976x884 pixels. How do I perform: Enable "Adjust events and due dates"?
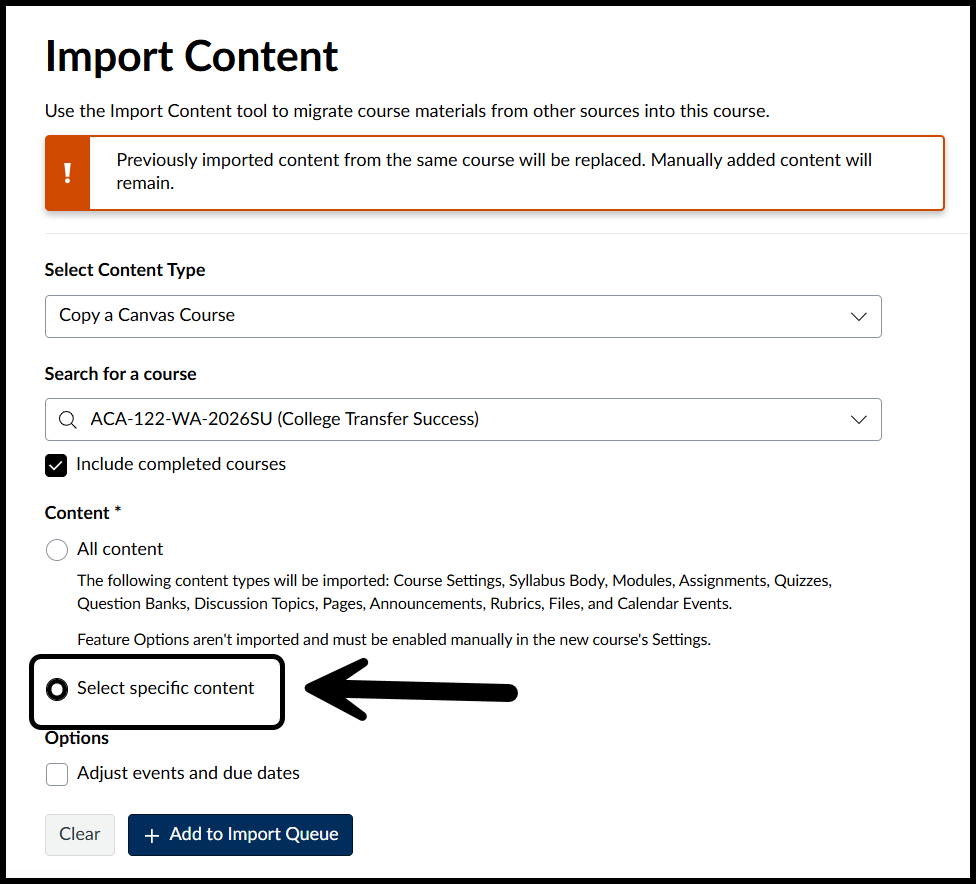coord(57,774)
